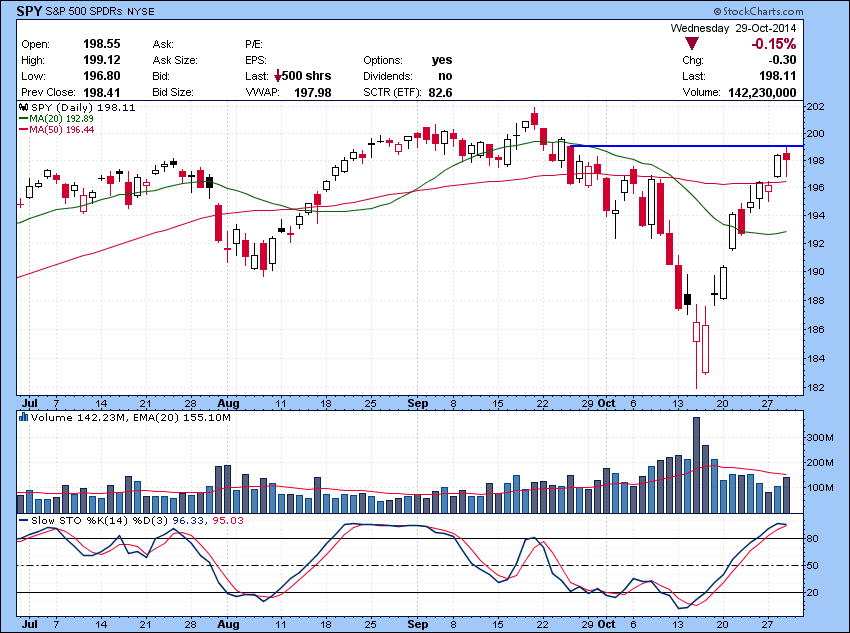
Task: Click the SPY (Daily) 198.11 chart legend
Action: pyautogui.click(x=83, y=107)
